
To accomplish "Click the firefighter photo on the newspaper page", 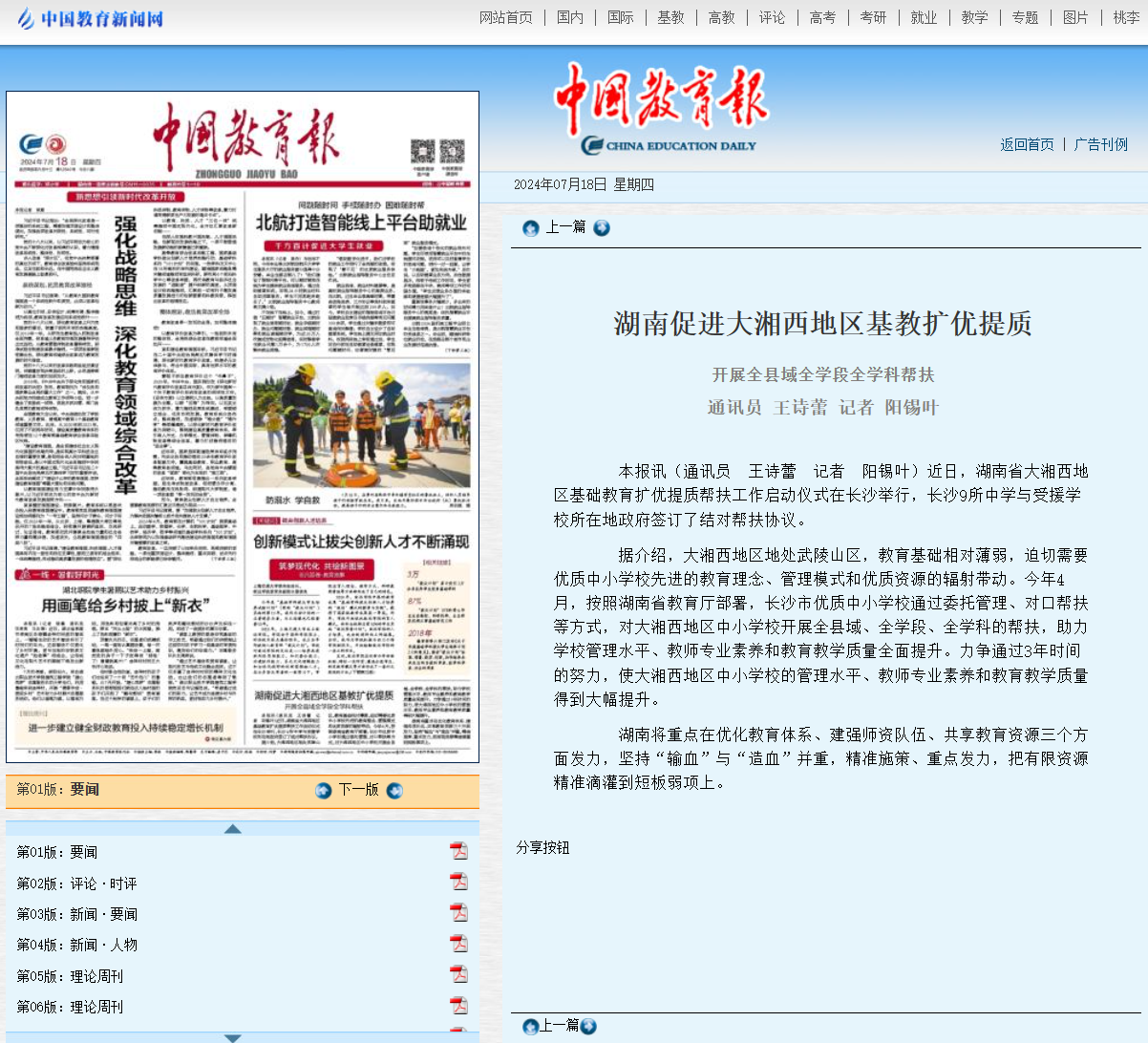I will (x=362, y=426).
